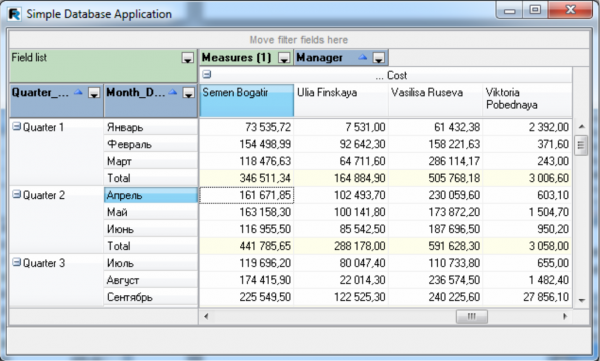
Task: Click the vertical scrollbar up arrow
Action: 581,126
